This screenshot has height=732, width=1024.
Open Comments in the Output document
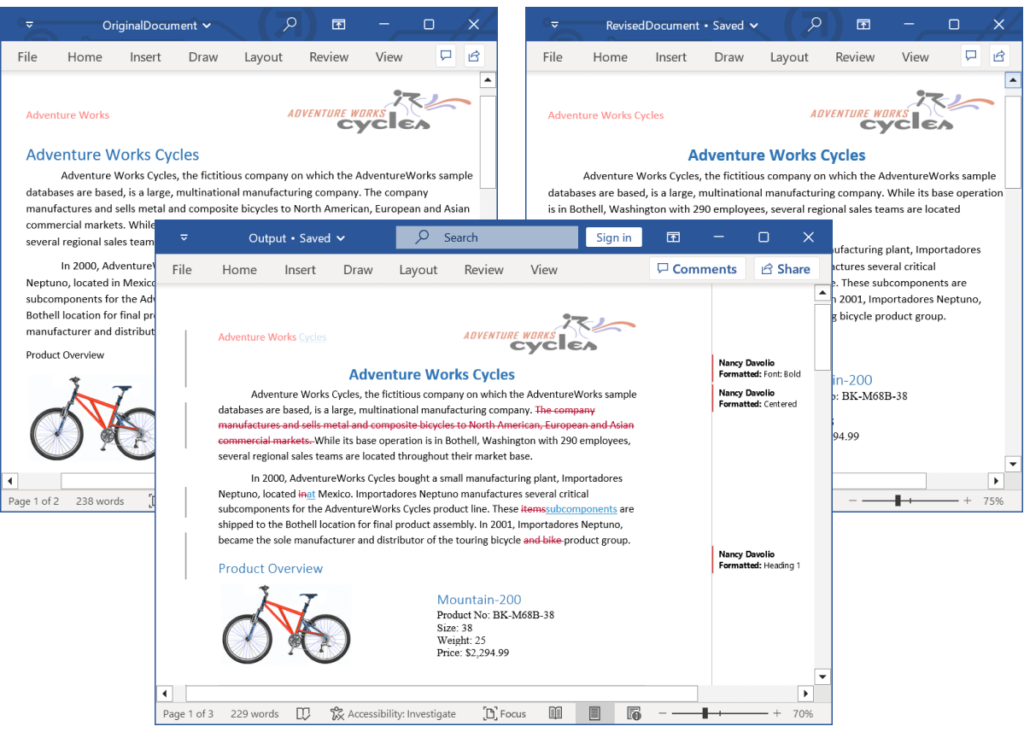click(x=697, y=268)
